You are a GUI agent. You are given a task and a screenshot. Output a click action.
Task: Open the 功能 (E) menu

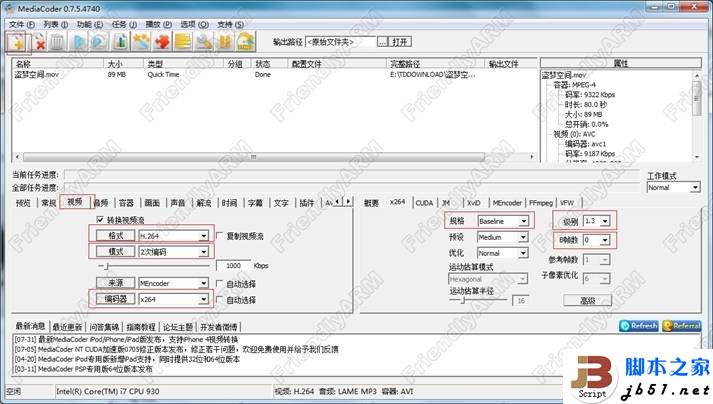pyautogui.click(x=90, y=24)
